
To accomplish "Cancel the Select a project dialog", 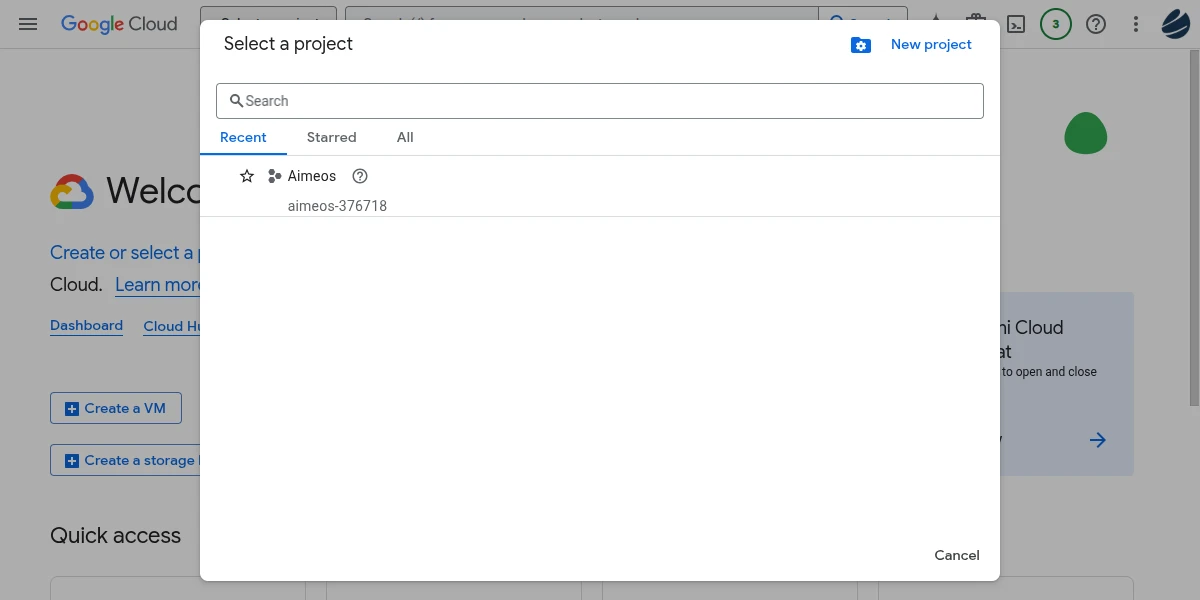I will [957, 555].
